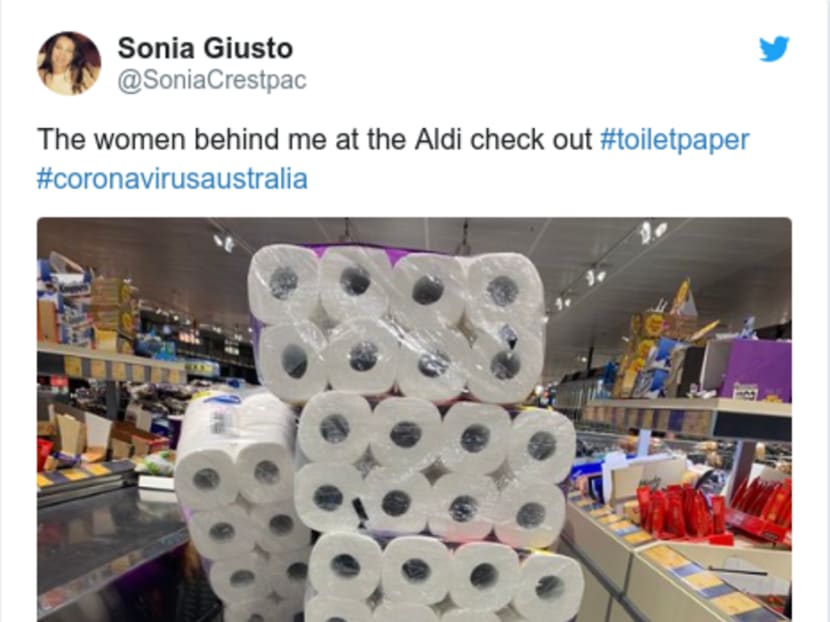This screenshot has width=830, height=622.
Task: Click the Twitter bird logo icon
Action: tap(774, 49)
